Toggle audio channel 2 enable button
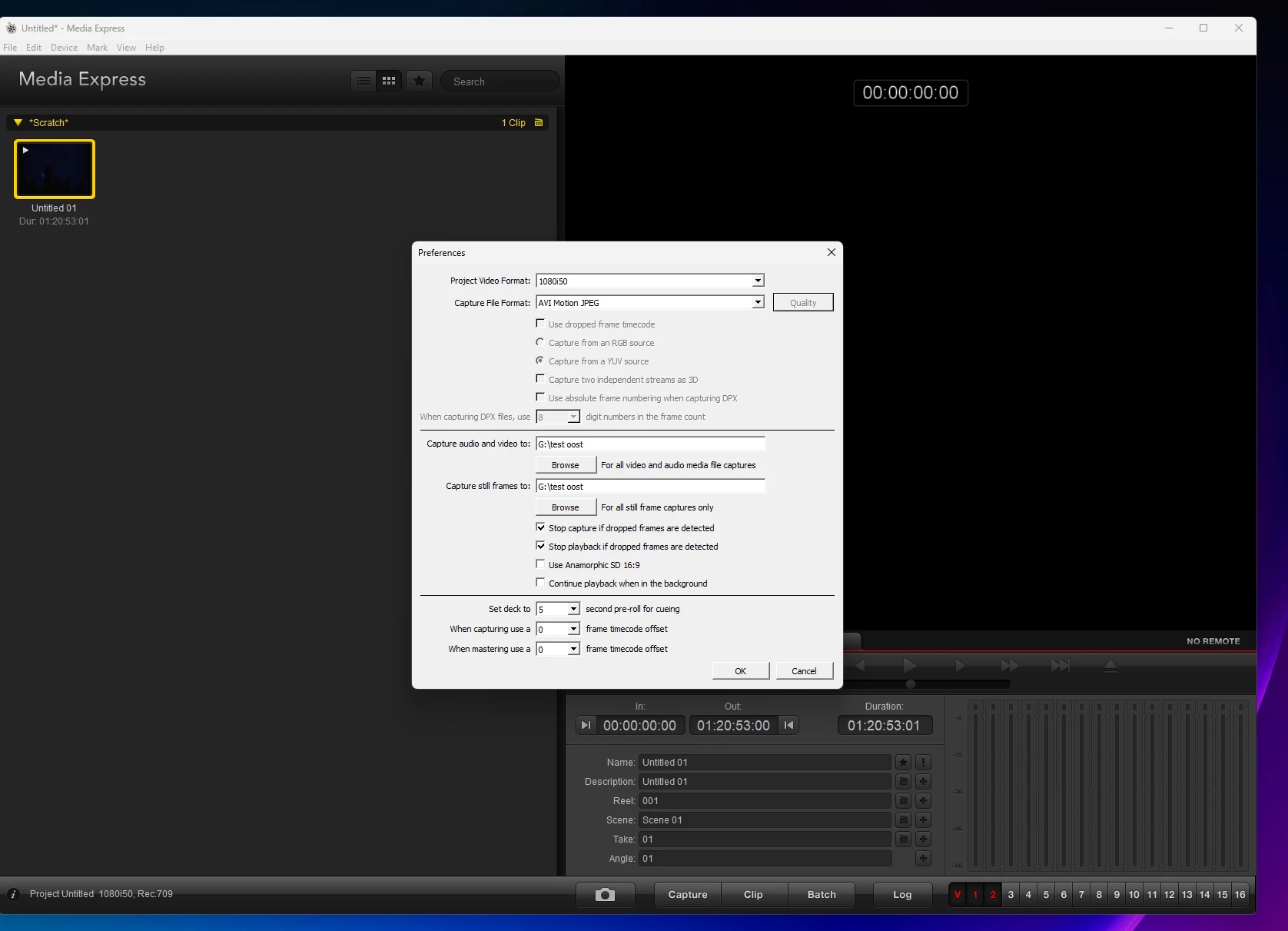This screenshot has width=1288, height=931. (993, 895)
